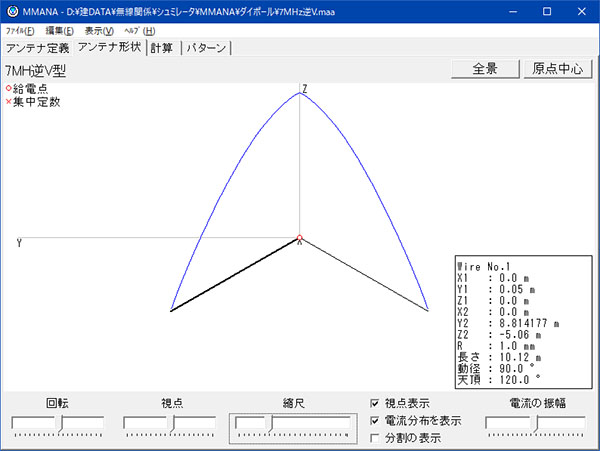Image resolution: width=600 pixels, height=451 pixels.
Task: Toggle the 視点表示 checkbox
Action: pos(375,403)
